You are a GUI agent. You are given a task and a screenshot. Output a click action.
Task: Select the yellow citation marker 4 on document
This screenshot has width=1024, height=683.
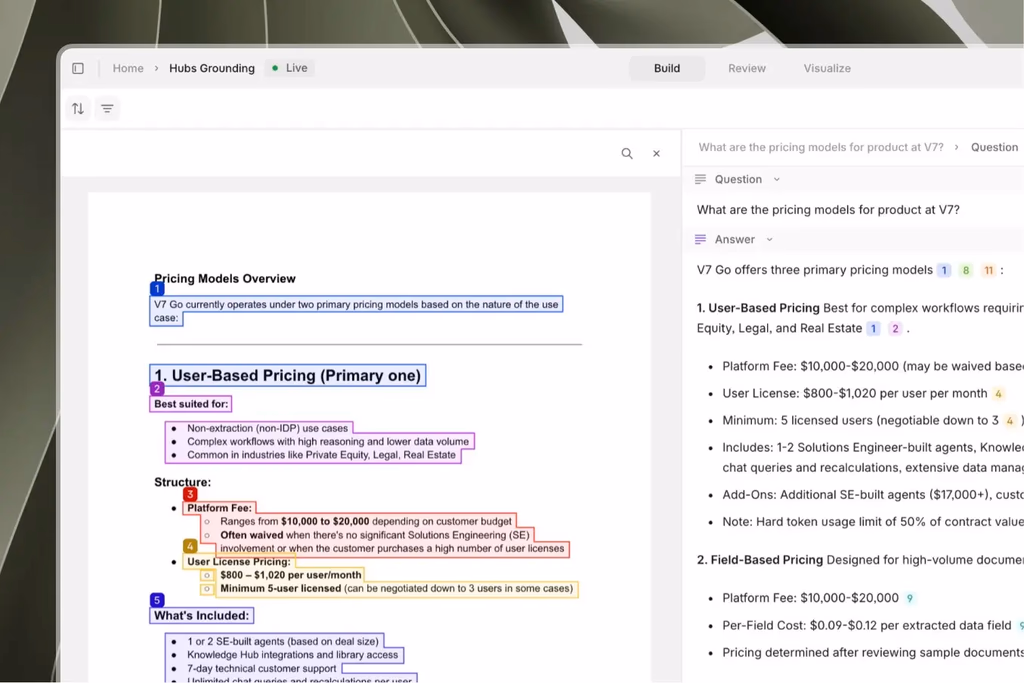tap(190, 545)
